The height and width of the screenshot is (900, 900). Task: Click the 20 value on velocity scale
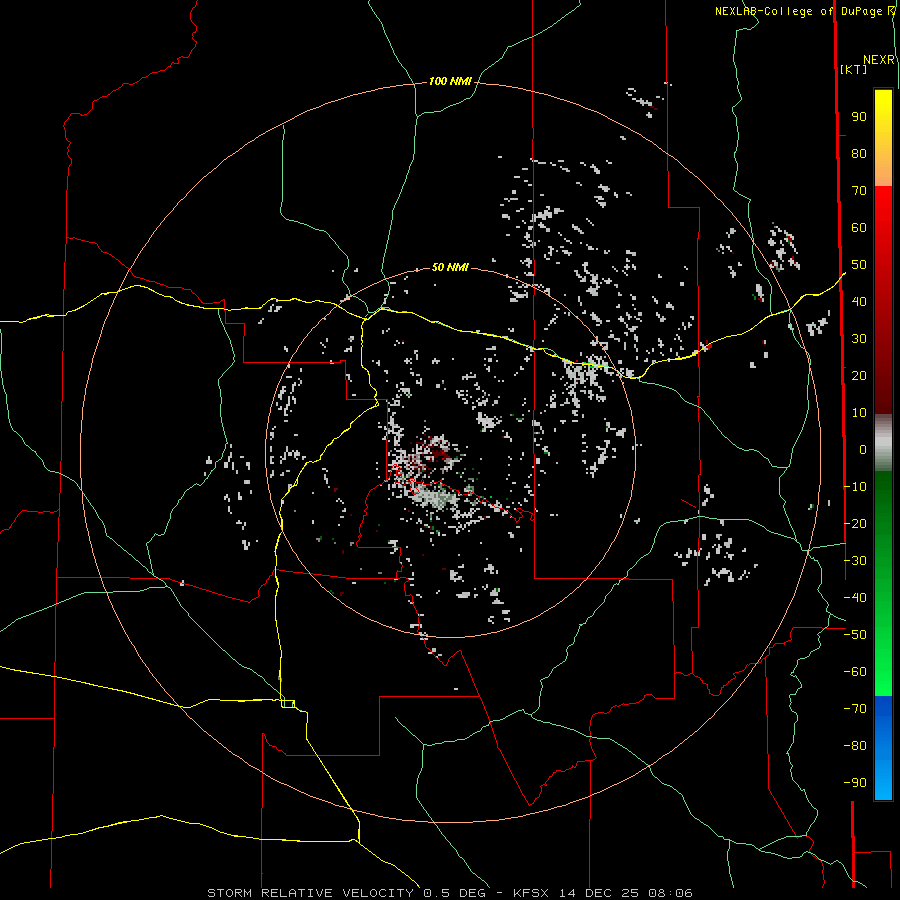tap(859, 375)
